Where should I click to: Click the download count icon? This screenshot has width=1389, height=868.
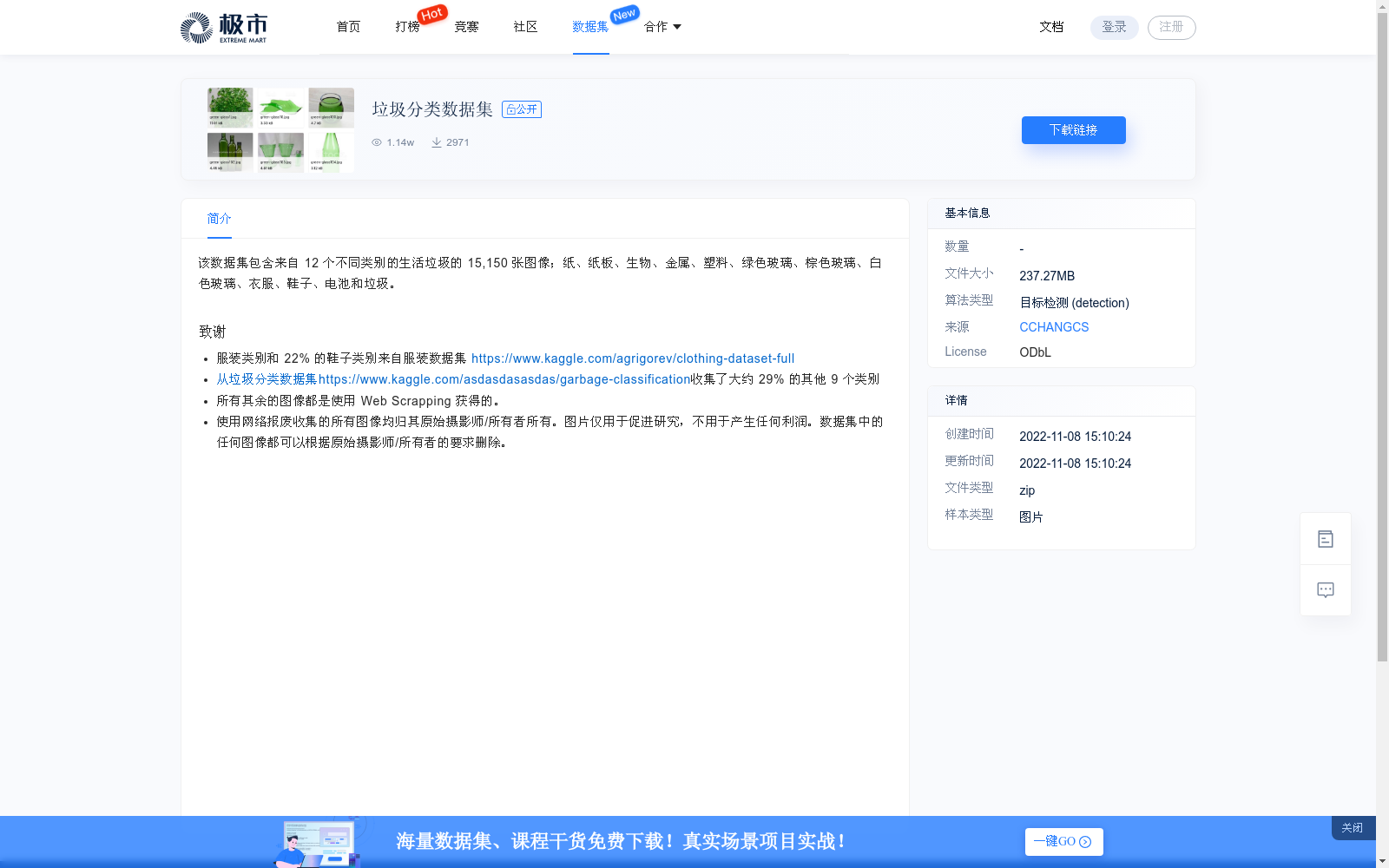[x=437, y=142]
